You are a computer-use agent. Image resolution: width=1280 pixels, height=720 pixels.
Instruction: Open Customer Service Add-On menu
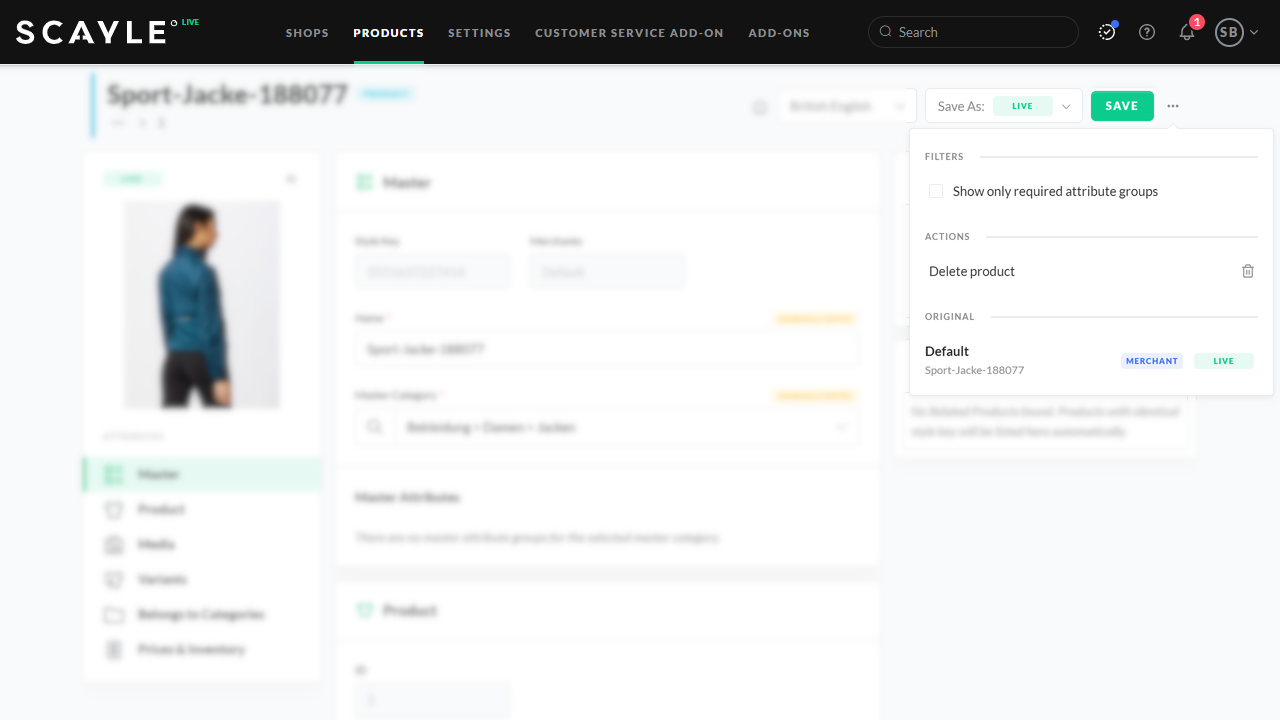point(629,33)
